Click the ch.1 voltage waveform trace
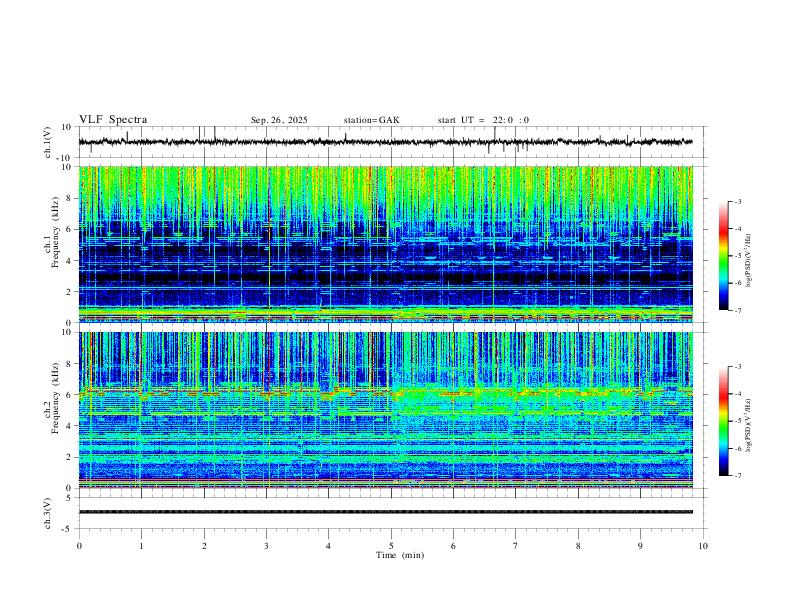 pyautogui.click(x=385, y=142)
